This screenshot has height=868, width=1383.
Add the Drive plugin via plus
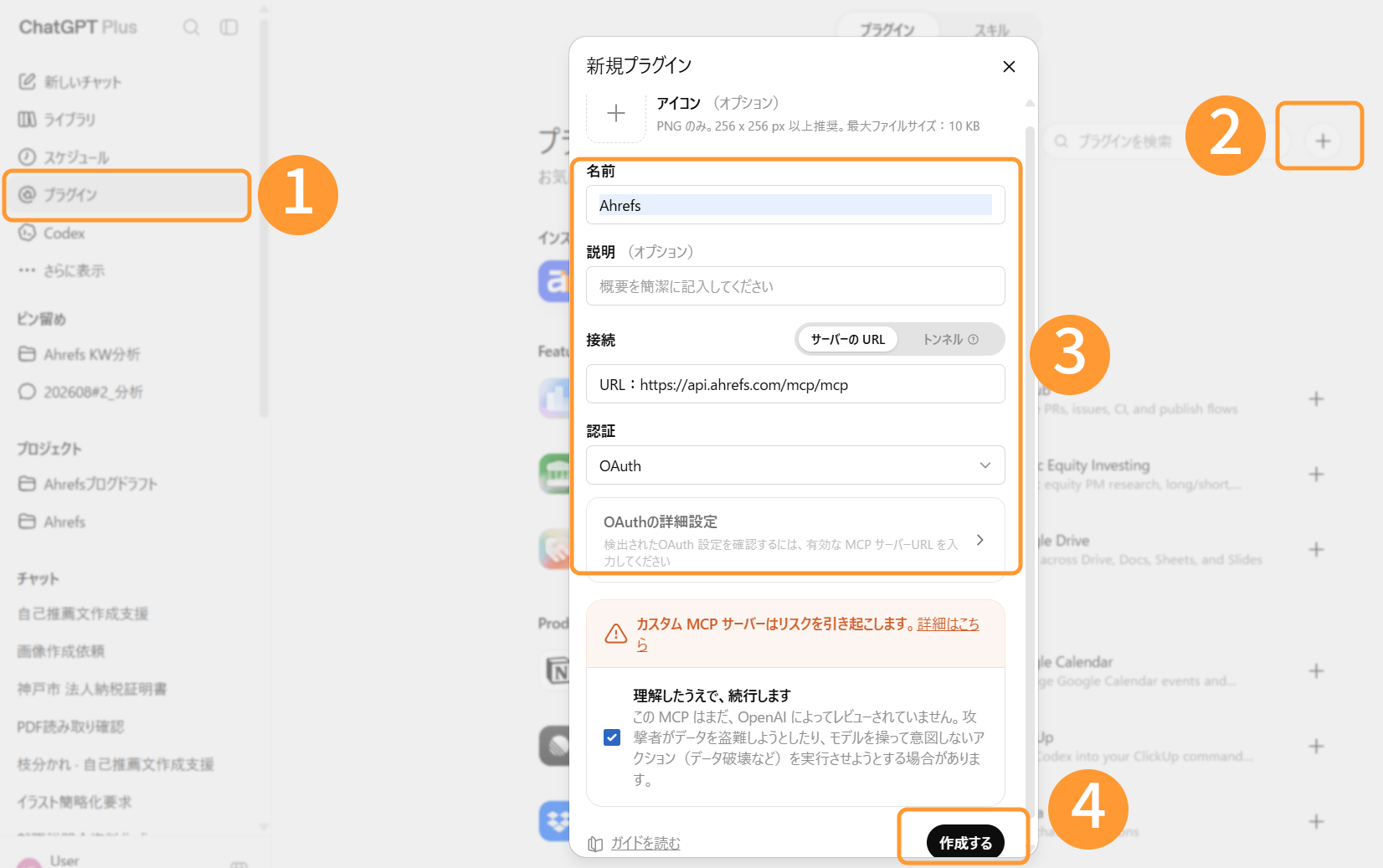click(x=1316, y=550)
